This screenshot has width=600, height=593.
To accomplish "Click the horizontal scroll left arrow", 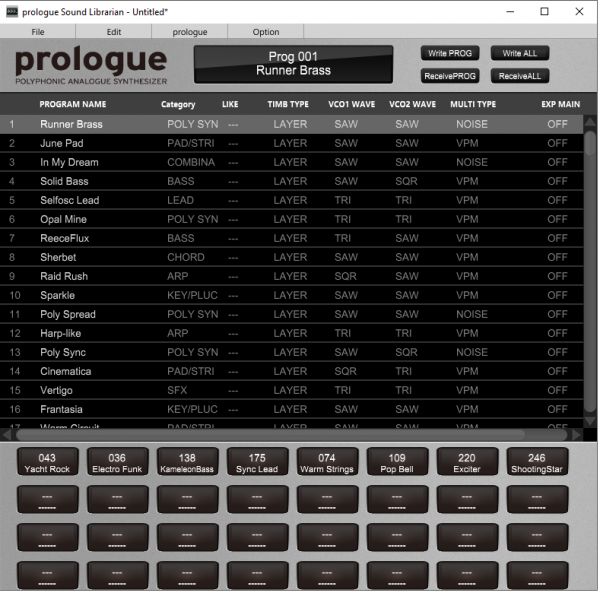I will (x=7, y=435).
